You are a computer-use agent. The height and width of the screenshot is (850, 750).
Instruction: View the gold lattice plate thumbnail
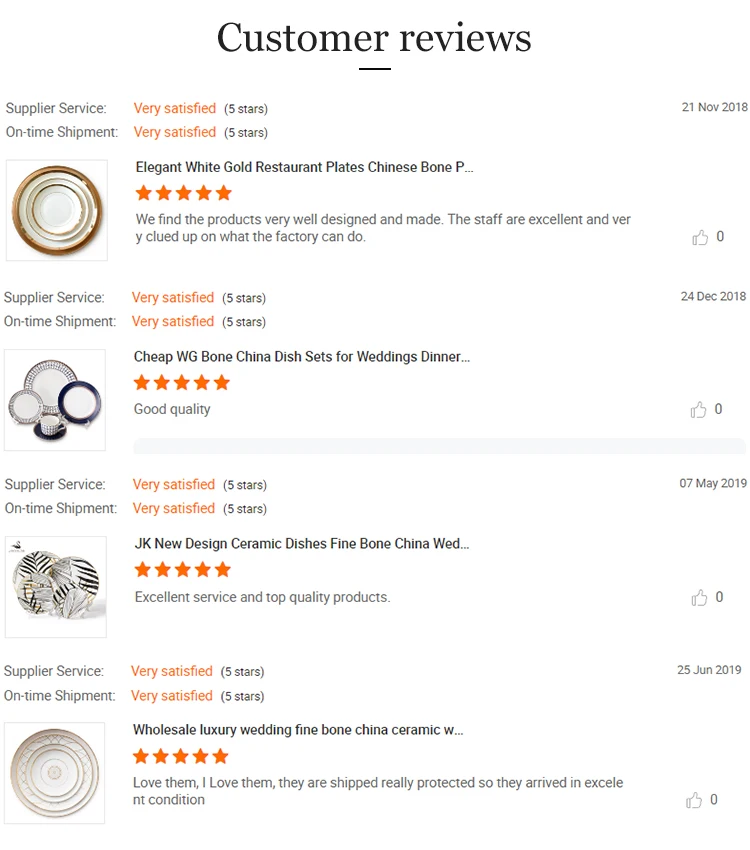click(x=54, y=773)
